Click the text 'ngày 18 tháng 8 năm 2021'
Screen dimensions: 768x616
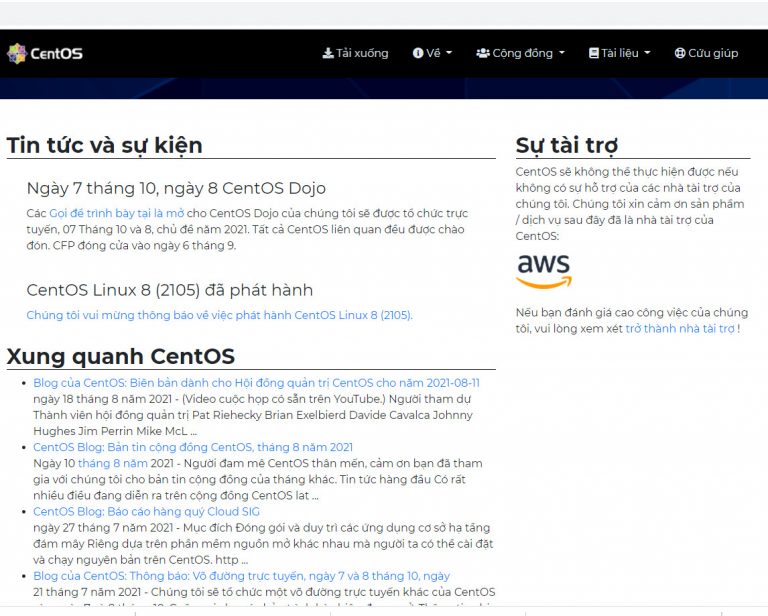pyautogui.click(x=102, y=399)
